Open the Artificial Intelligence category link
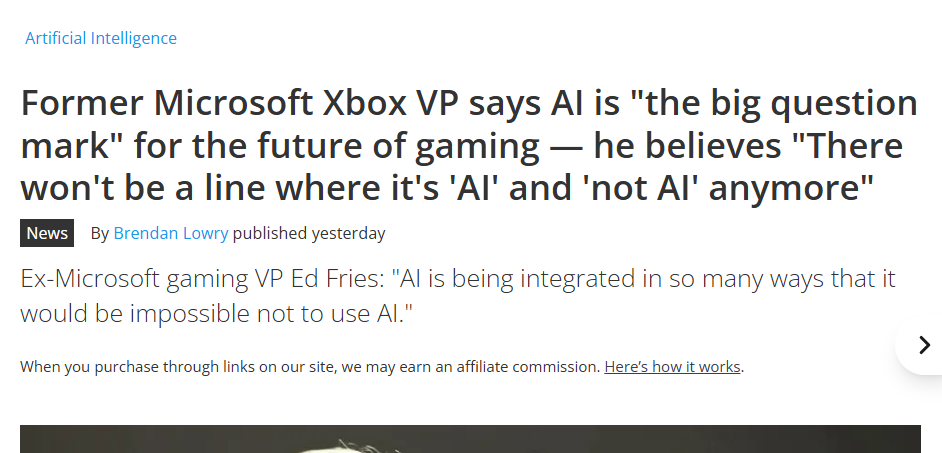942x453 pixels. 101,38
